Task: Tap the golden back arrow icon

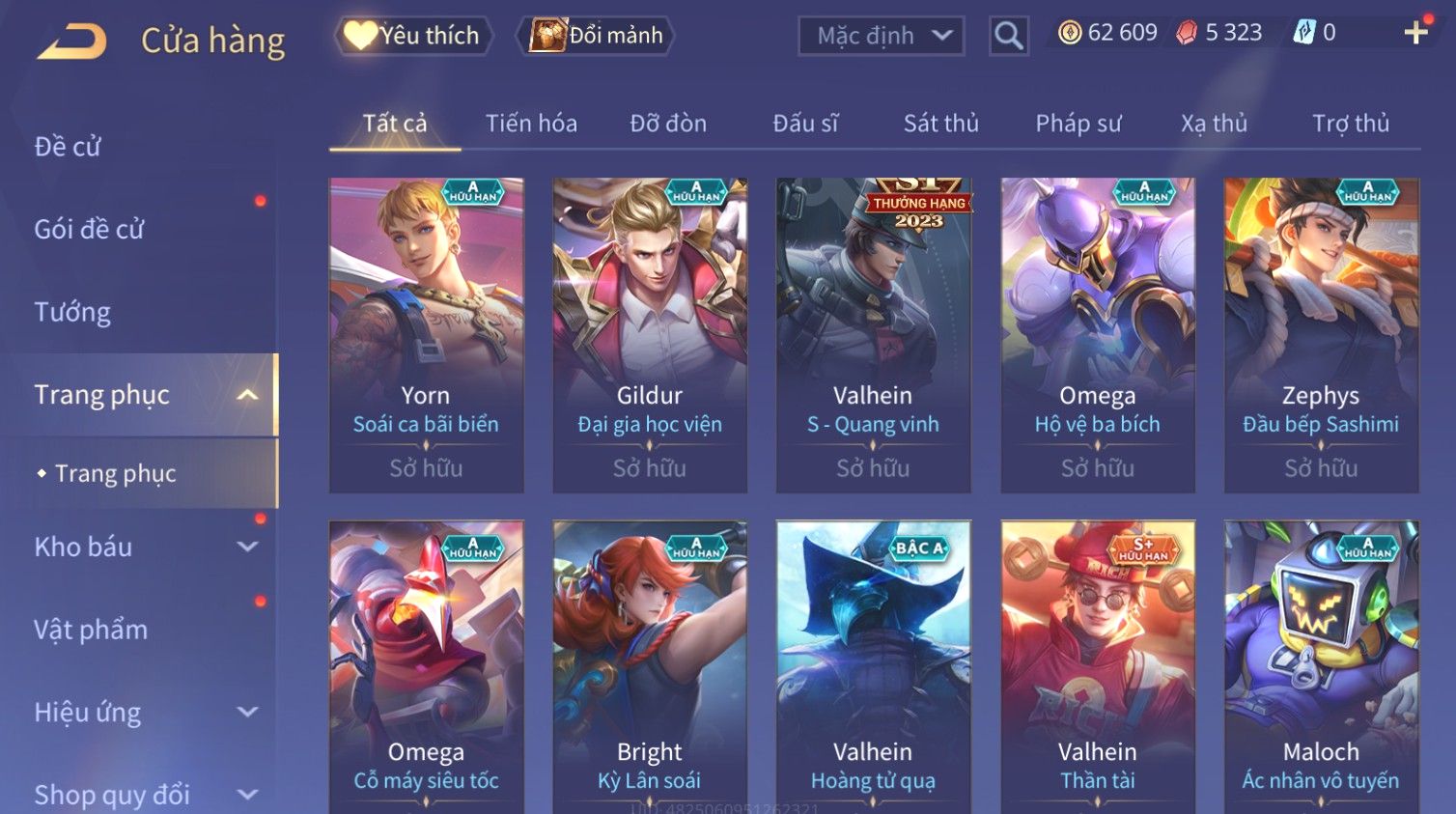Action: (x=72, y=41)
